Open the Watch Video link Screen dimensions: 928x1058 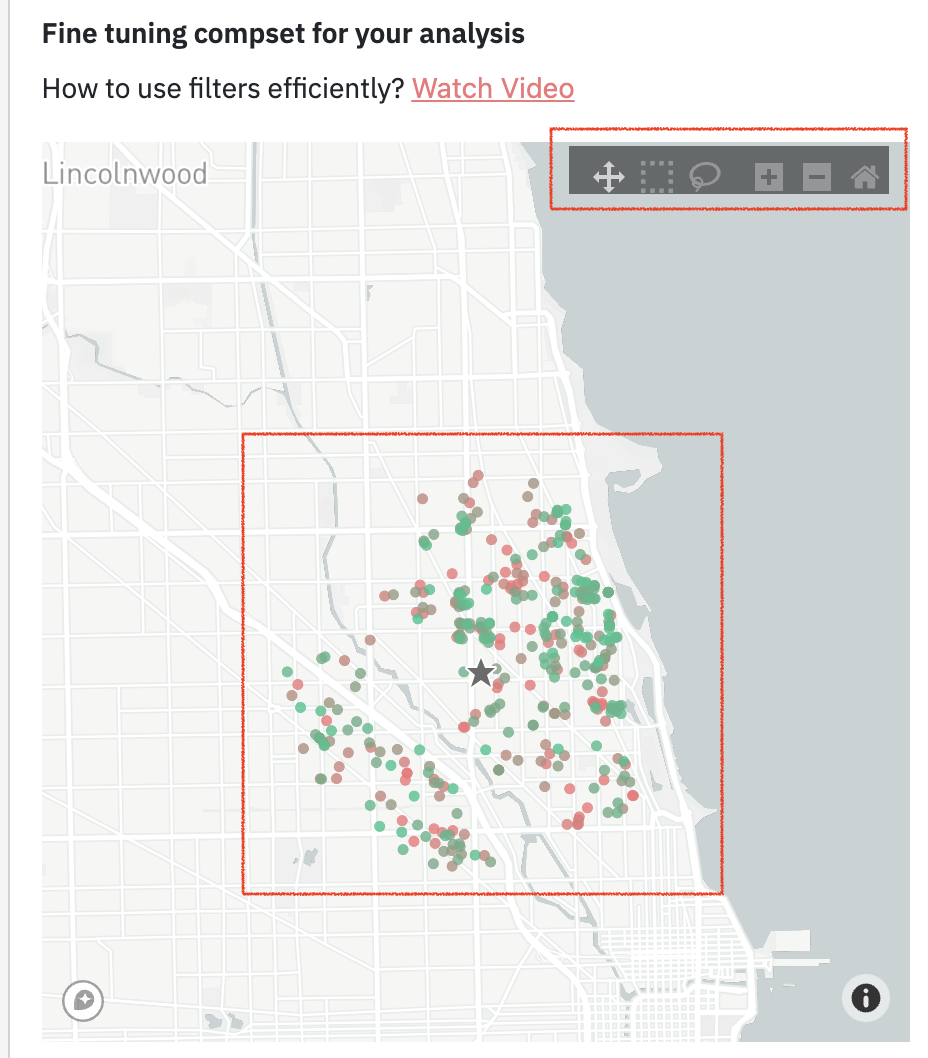493,88
